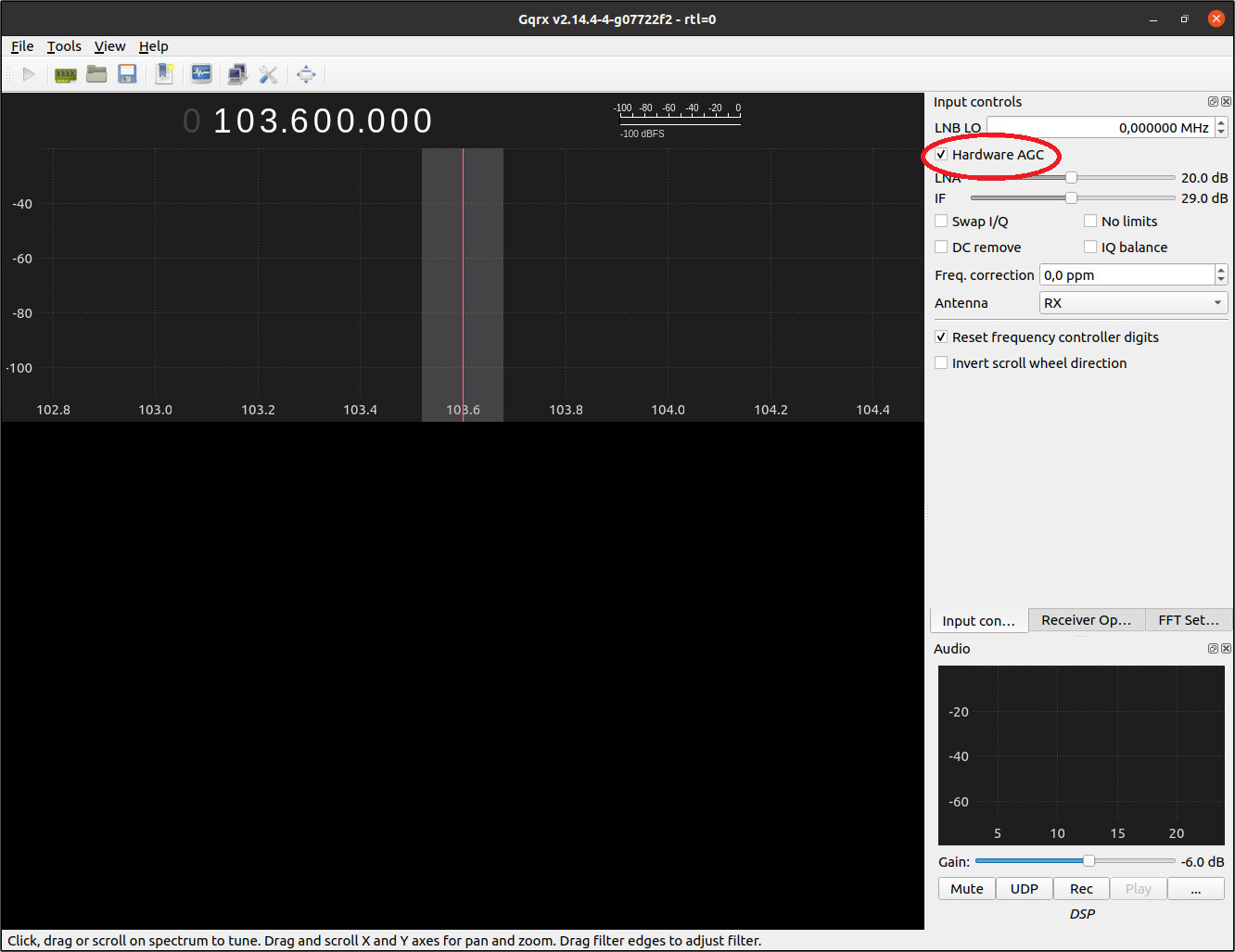Open the Antenna RX dropdown
The height and width of the screenshot is (952, 1235).
(1133, 303)
